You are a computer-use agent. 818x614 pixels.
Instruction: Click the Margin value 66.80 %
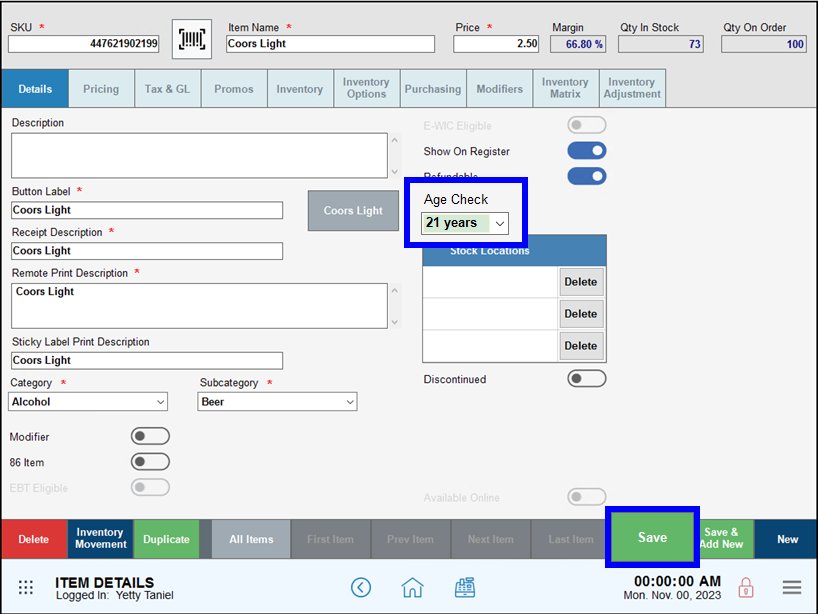(578, 44)
